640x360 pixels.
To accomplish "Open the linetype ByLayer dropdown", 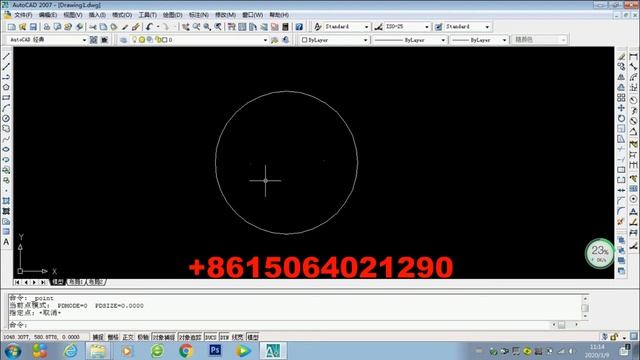I will point(443,40).
